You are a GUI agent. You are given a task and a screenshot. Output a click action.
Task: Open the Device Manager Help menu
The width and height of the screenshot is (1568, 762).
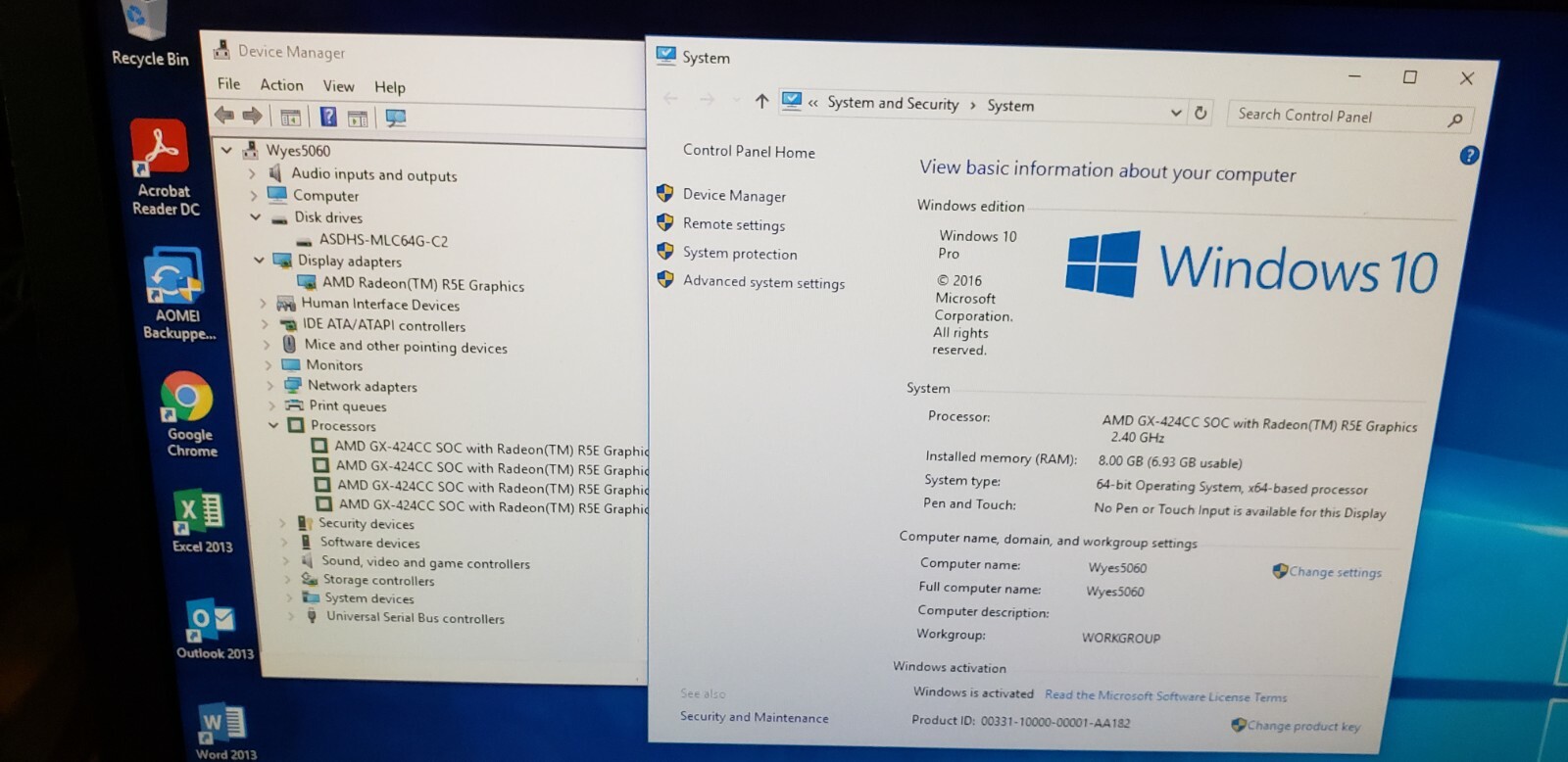point(390,87)
